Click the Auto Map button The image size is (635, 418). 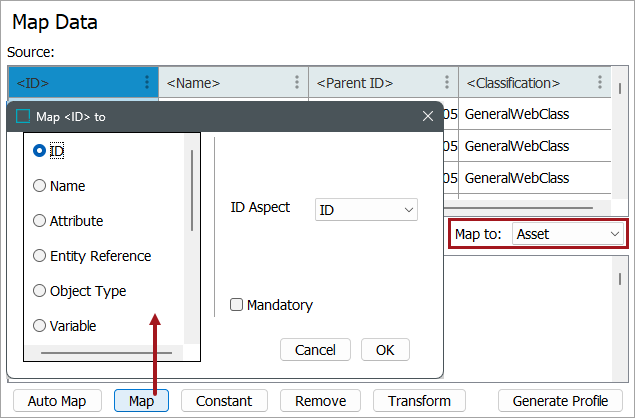pyautogui.click(x=57, y=401)
